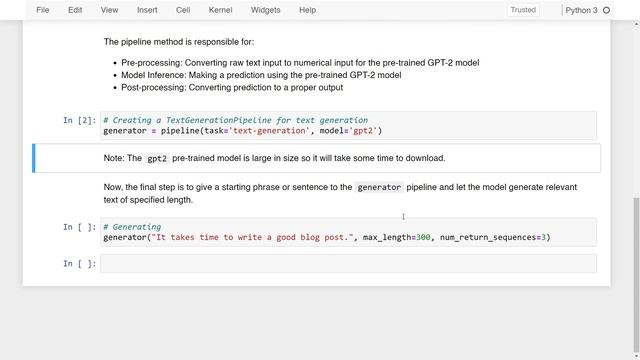Screen dimensions: 640x360
Task: Click the page vertical scrollbar thumb
Action: pos(636,276)
